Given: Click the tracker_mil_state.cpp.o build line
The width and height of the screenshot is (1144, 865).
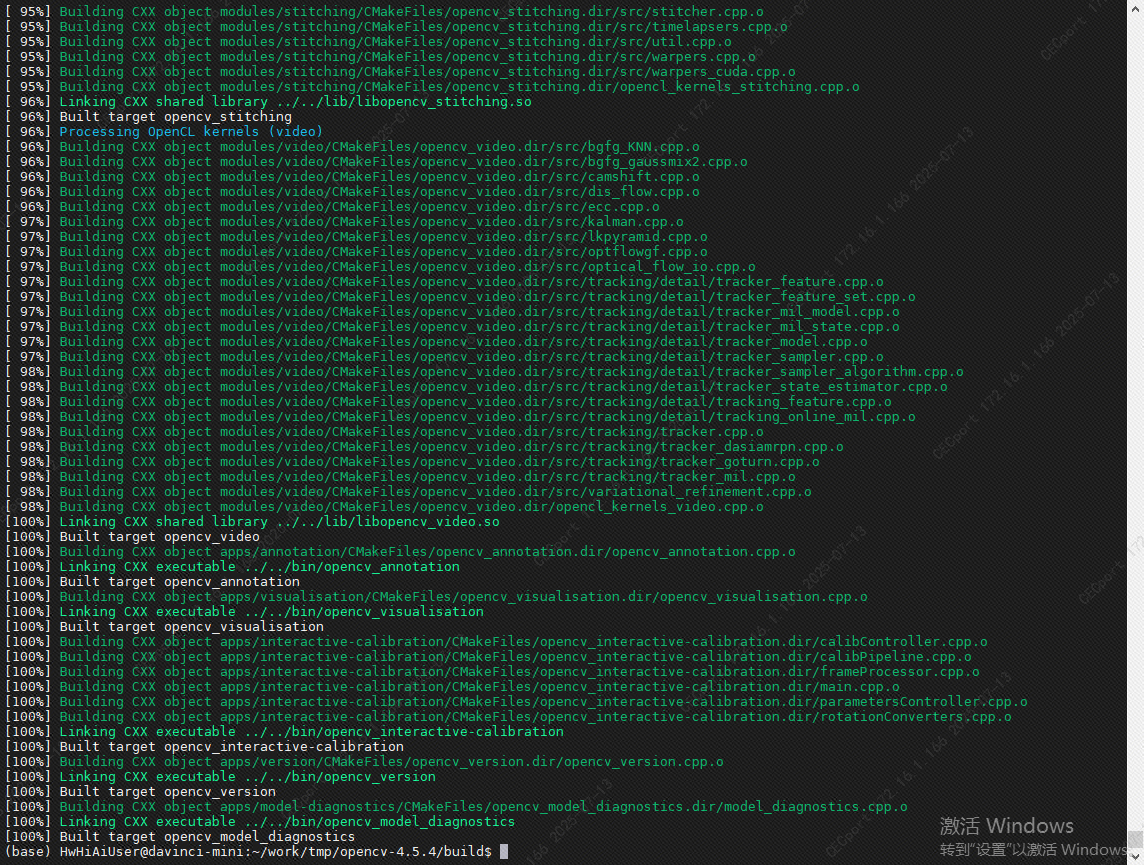Looking at the screenshot, I should (452, 327).
